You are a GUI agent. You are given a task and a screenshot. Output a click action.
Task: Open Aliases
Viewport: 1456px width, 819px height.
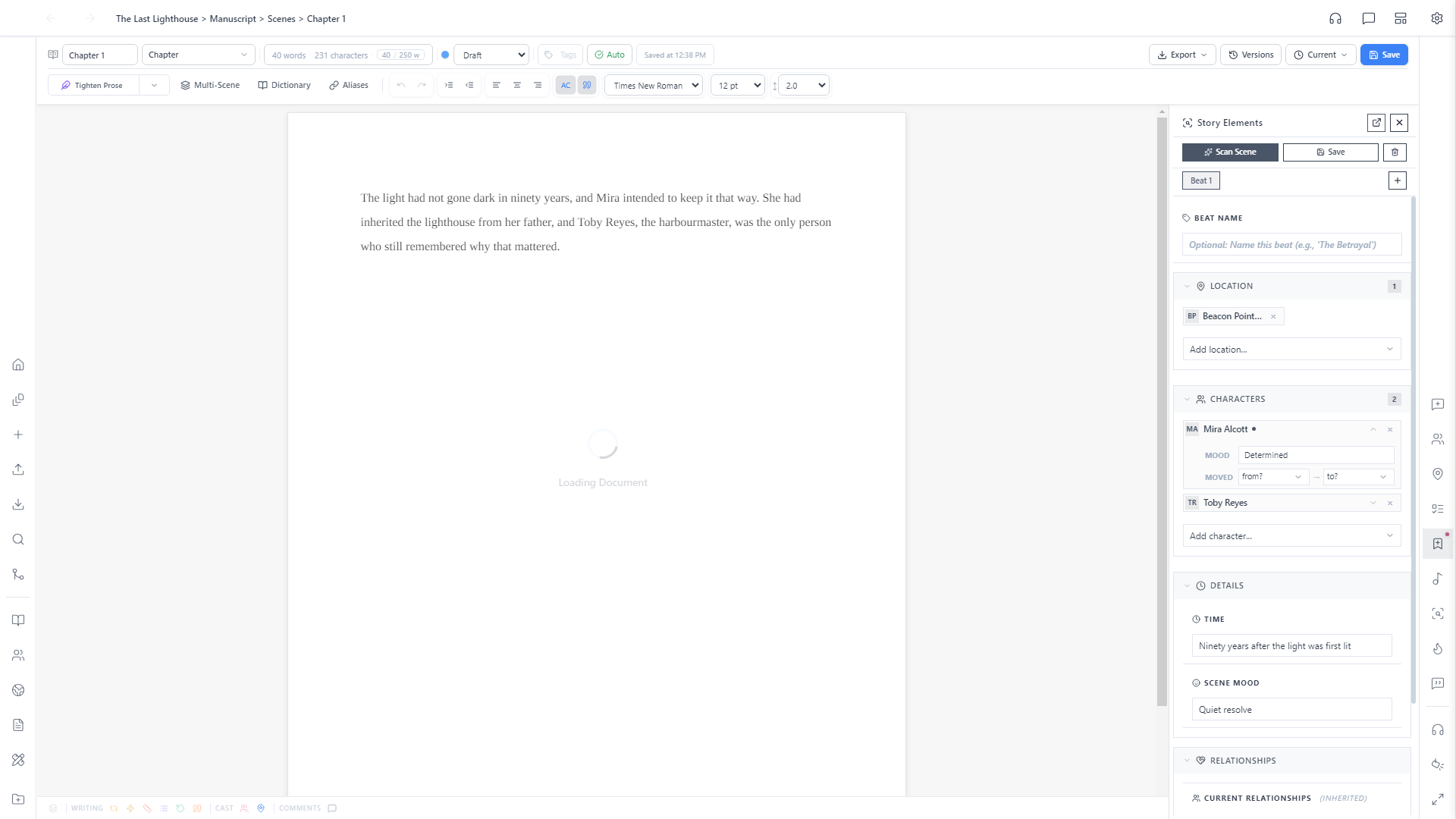coord(349,85)
